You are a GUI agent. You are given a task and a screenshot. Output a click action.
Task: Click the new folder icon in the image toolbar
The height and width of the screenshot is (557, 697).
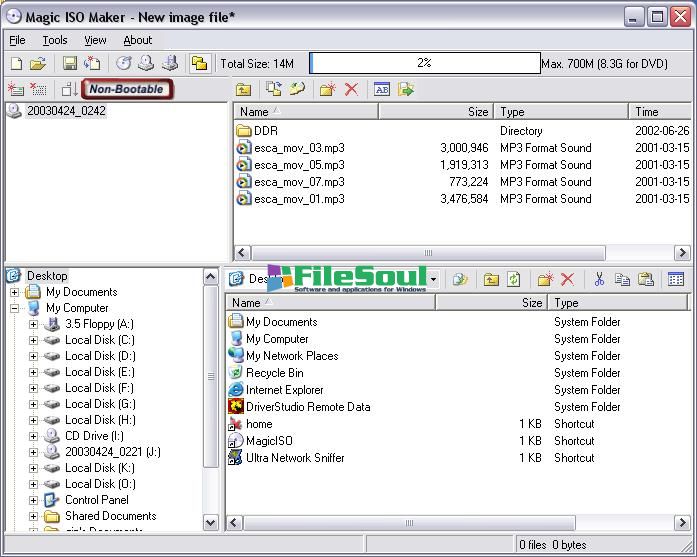(327, 90)
